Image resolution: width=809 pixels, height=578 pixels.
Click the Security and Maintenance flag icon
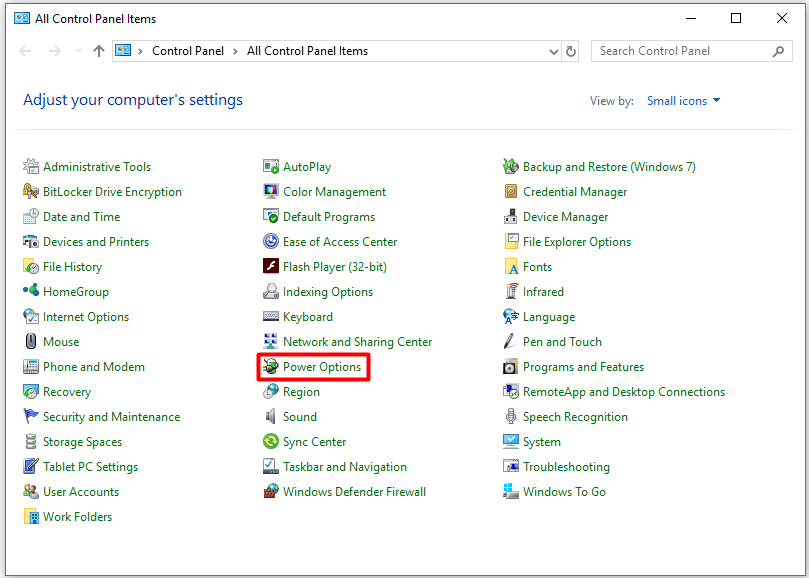pyautogui.click(x=31, y=416)
